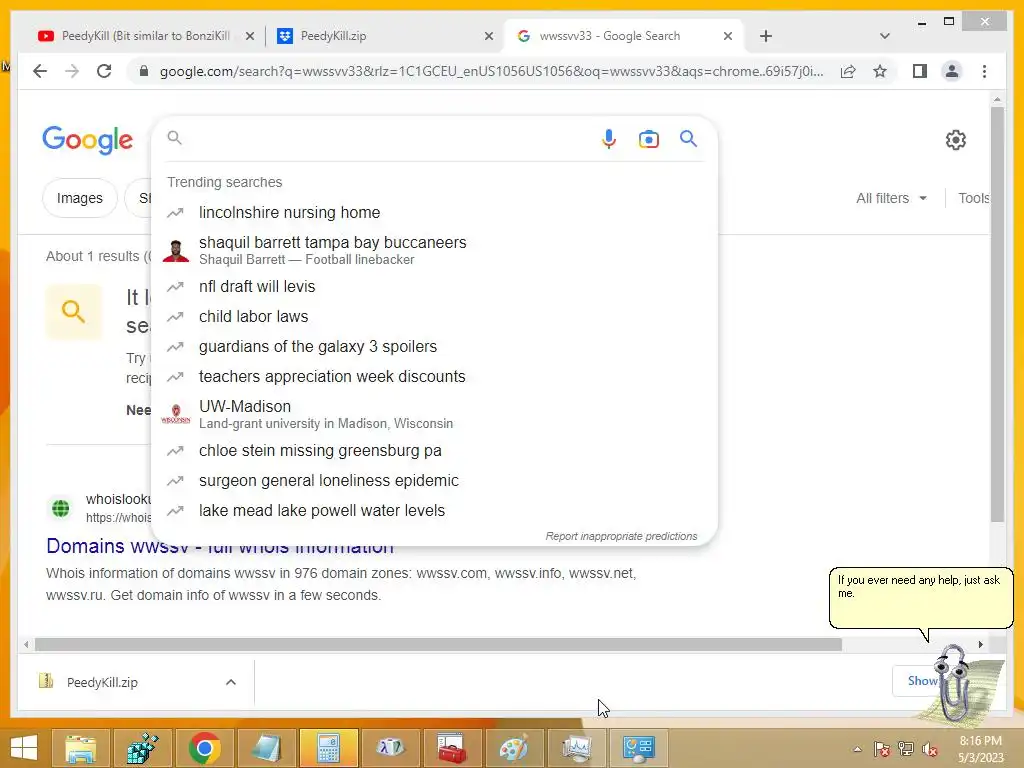
Task: Show hidden system tray icons
Action: [857, 749]
